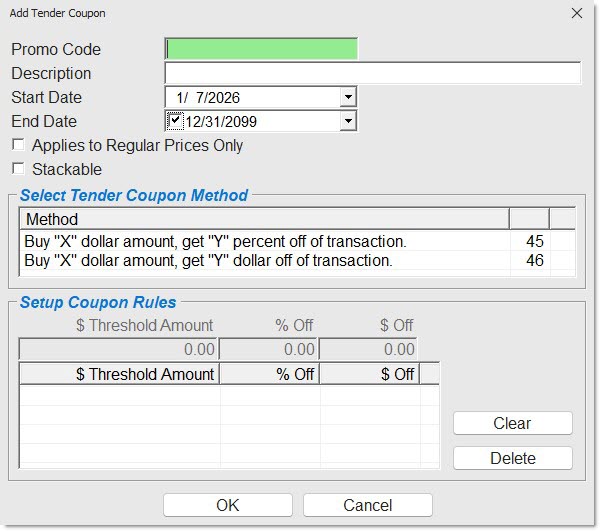Viewport: 600px width, 531px height.
Task: Click the $ Threshold Amount grid column header
Action: point(119,374)
